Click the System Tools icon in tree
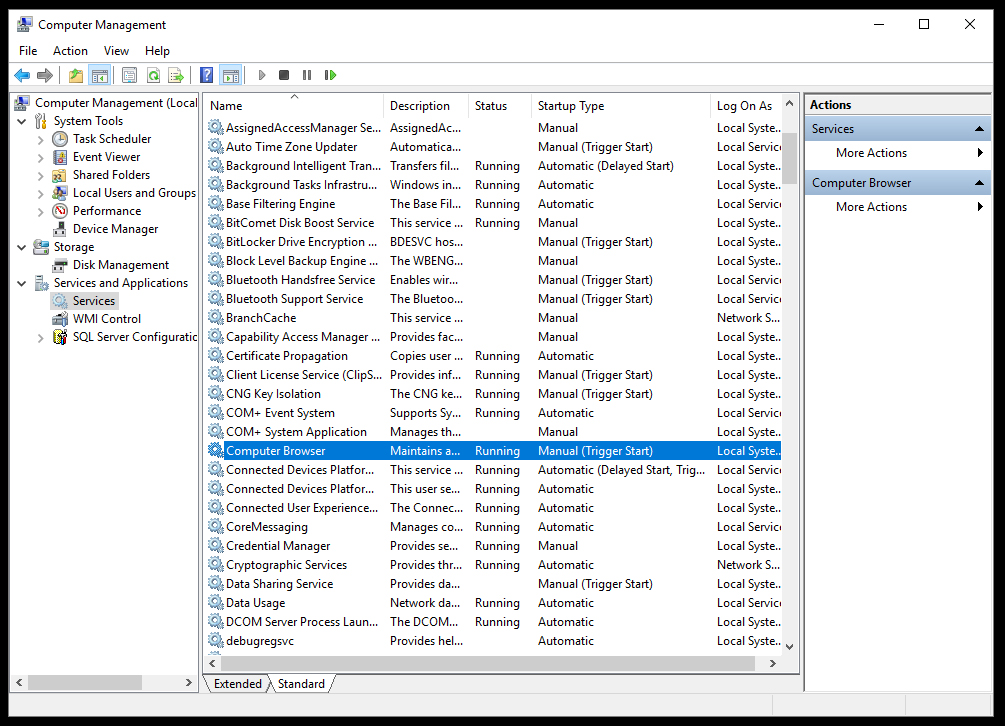 (x=41, y=121)
